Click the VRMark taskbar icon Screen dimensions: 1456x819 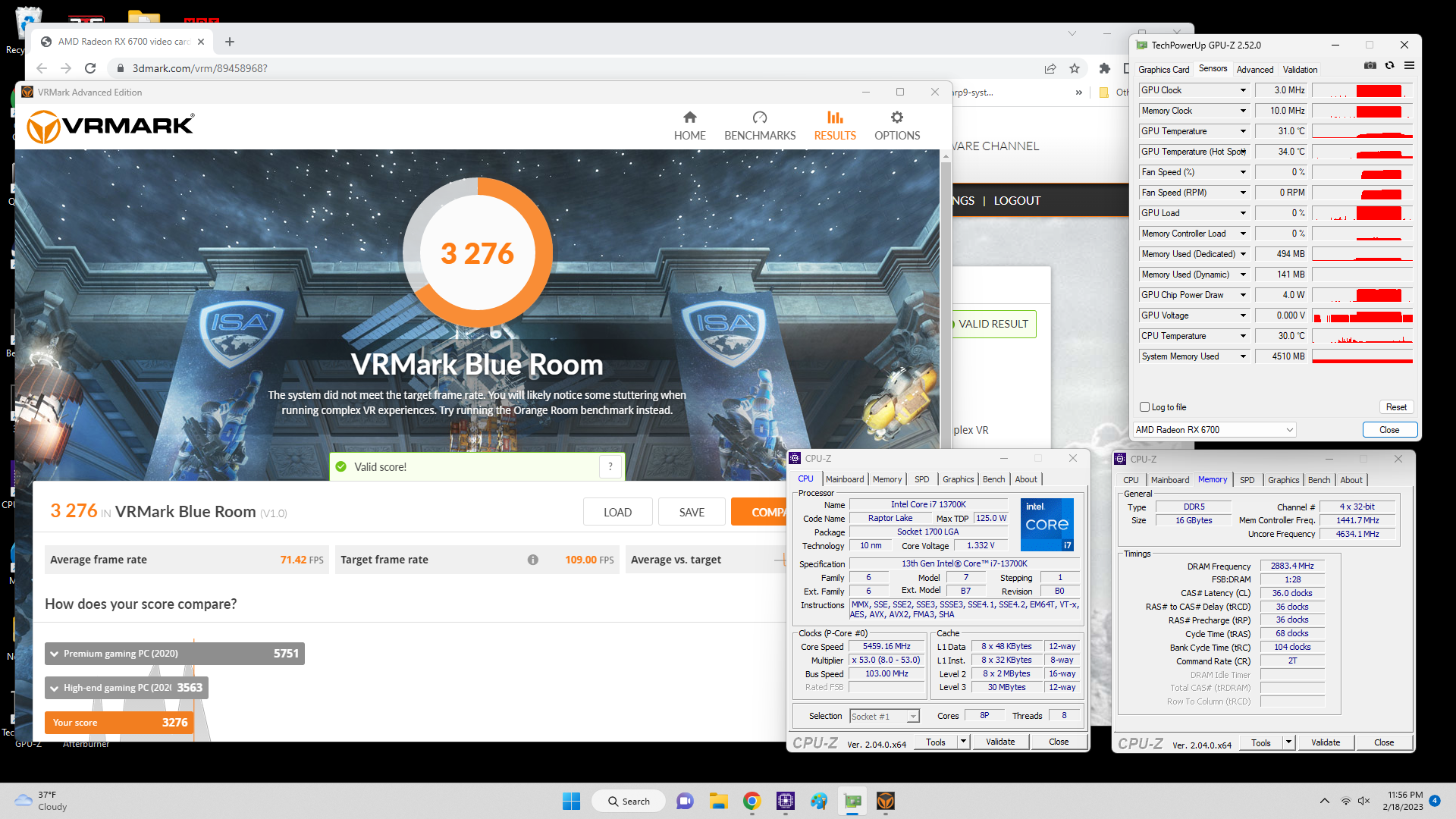pyautogui.click(x=886, y=801)
